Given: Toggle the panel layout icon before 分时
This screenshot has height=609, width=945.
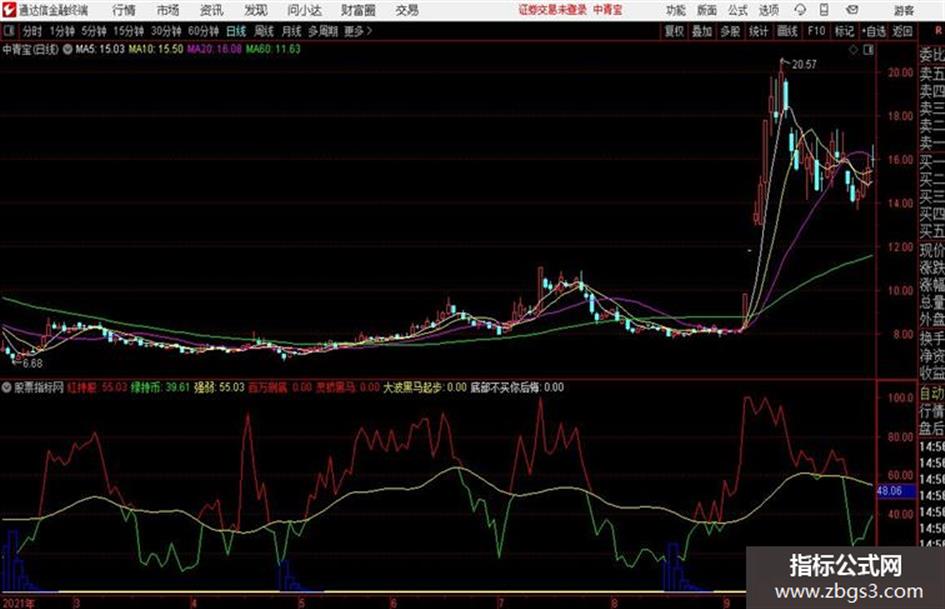Looking at the screenshot, I should click(x=8, y=31).
